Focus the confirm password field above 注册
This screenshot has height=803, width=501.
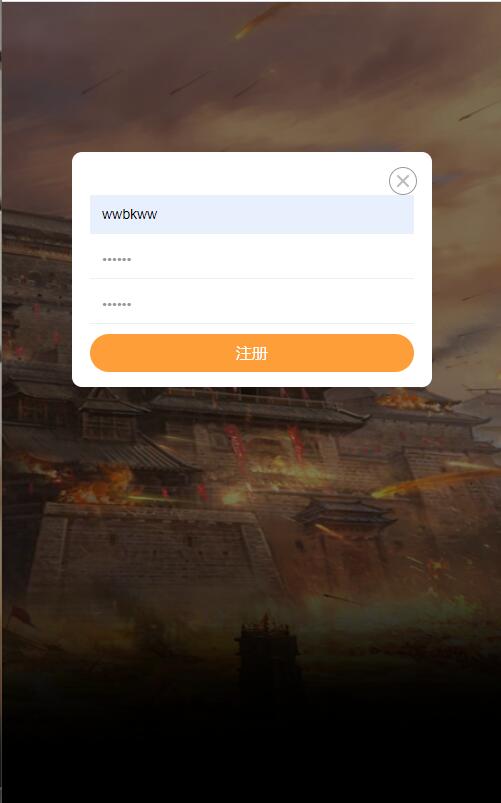(x=252, y=304)
